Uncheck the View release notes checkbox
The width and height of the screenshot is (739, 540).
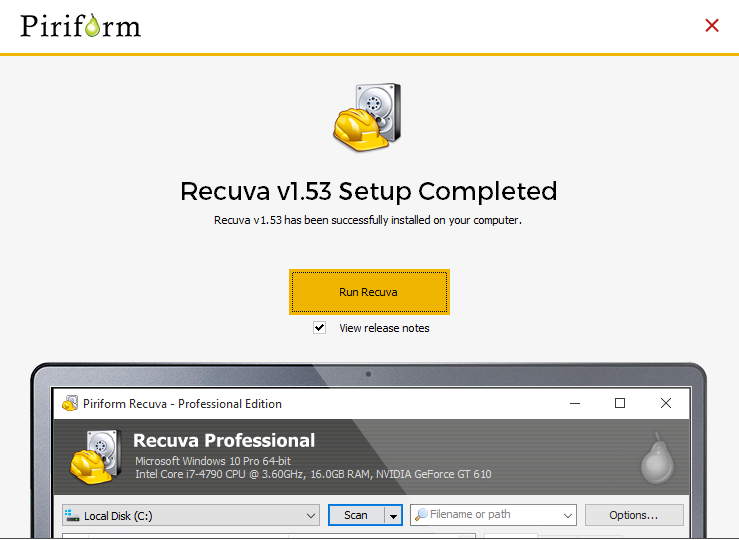[x=319, y=327]
